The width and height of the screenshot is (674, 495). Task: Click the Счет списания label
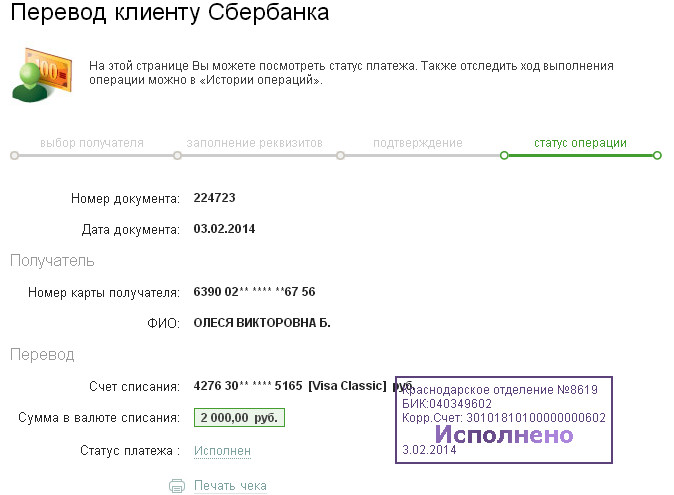[134, 387]
